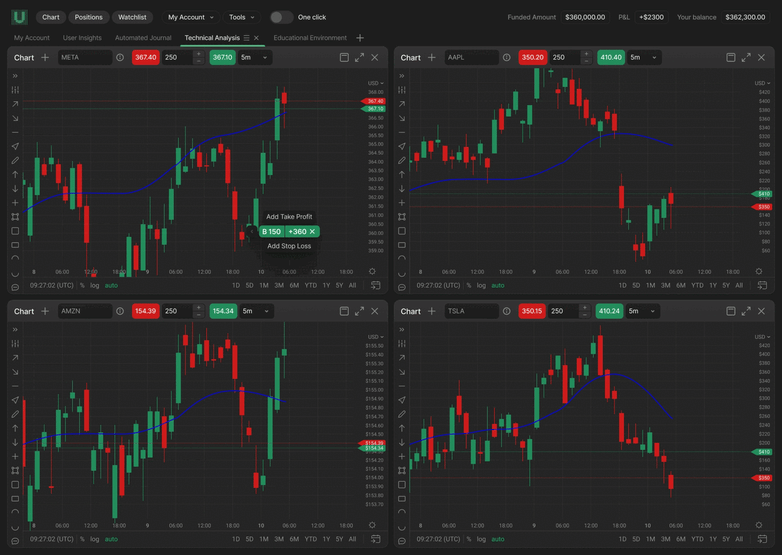Click the META symbol input field
The width and height of the screenshot is (782, 555).
(x=85, y=57)
